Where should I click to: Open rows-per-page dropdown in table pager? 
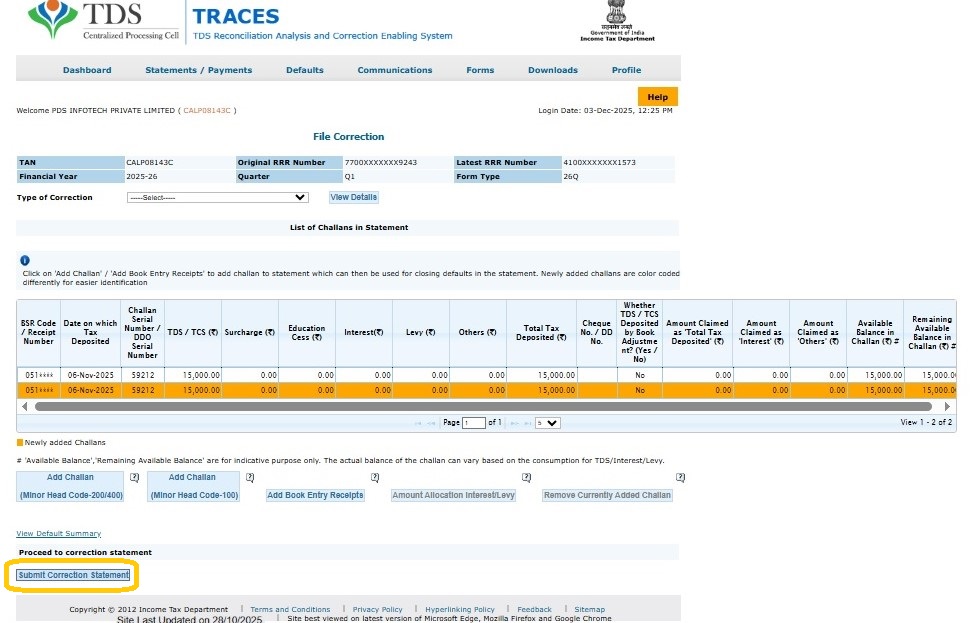point(547,423)
